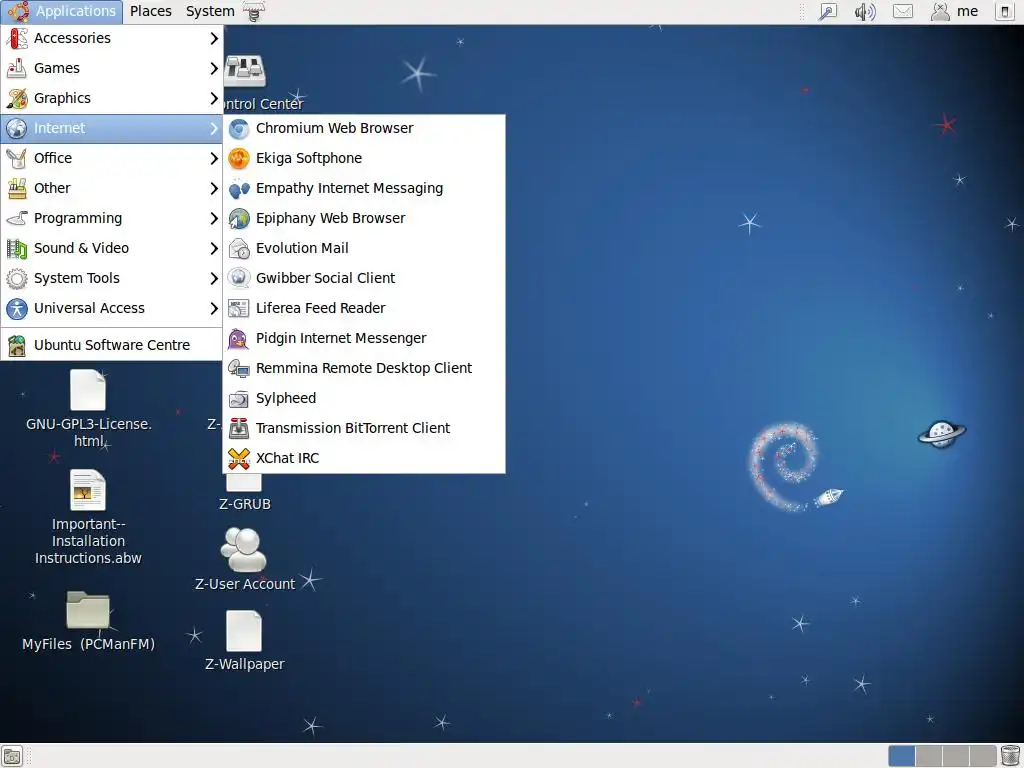
Task: Expand System Tools submenu arrow
Action: (214, 279)
